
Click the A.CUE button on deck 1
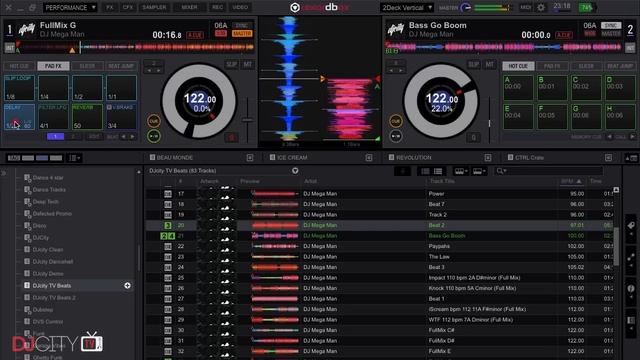[195, 35]
